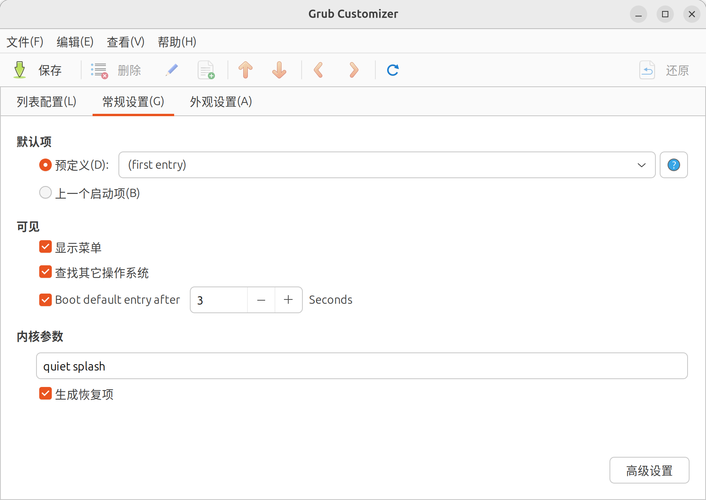
Task: Click the pencil edit entry icon
Action: [171, 70]
